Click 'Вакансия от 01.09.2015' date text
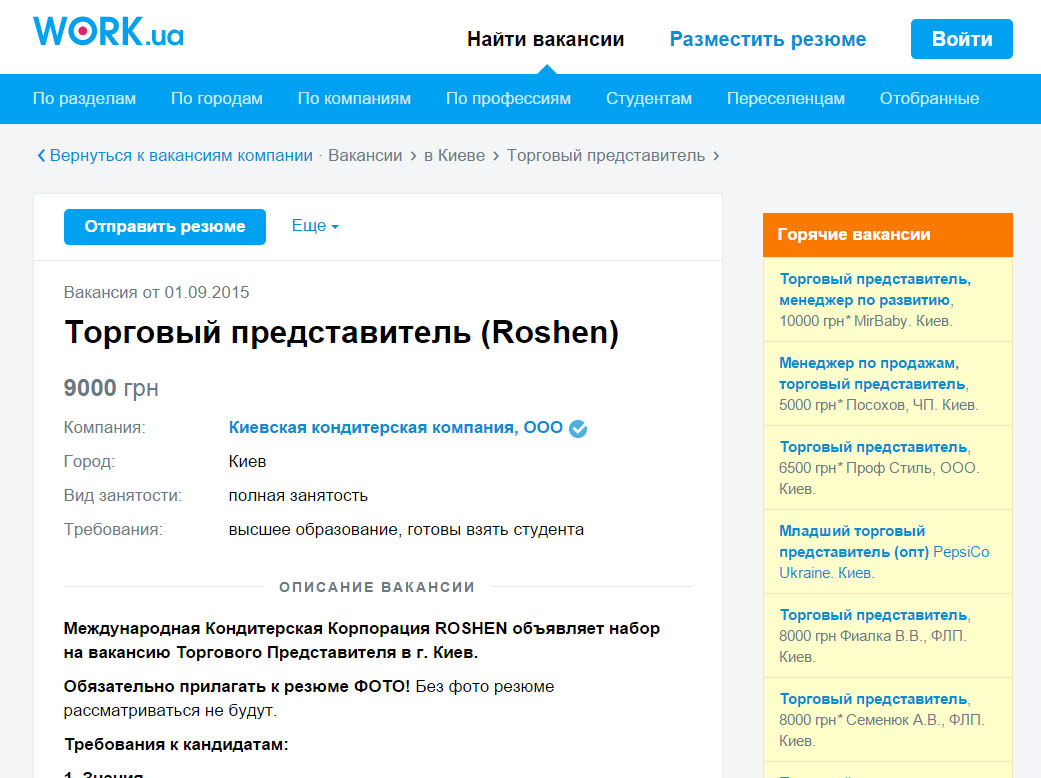 [x=156, y=292]
